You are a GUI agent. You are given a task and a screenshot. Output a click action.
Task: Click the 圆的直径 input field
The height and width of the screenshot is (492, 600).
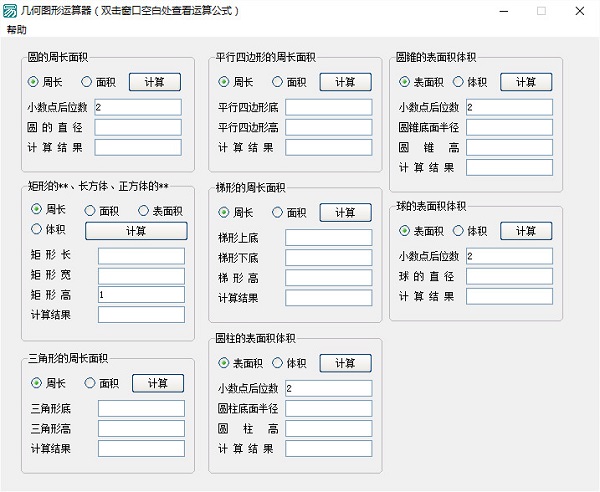(138, 127)
